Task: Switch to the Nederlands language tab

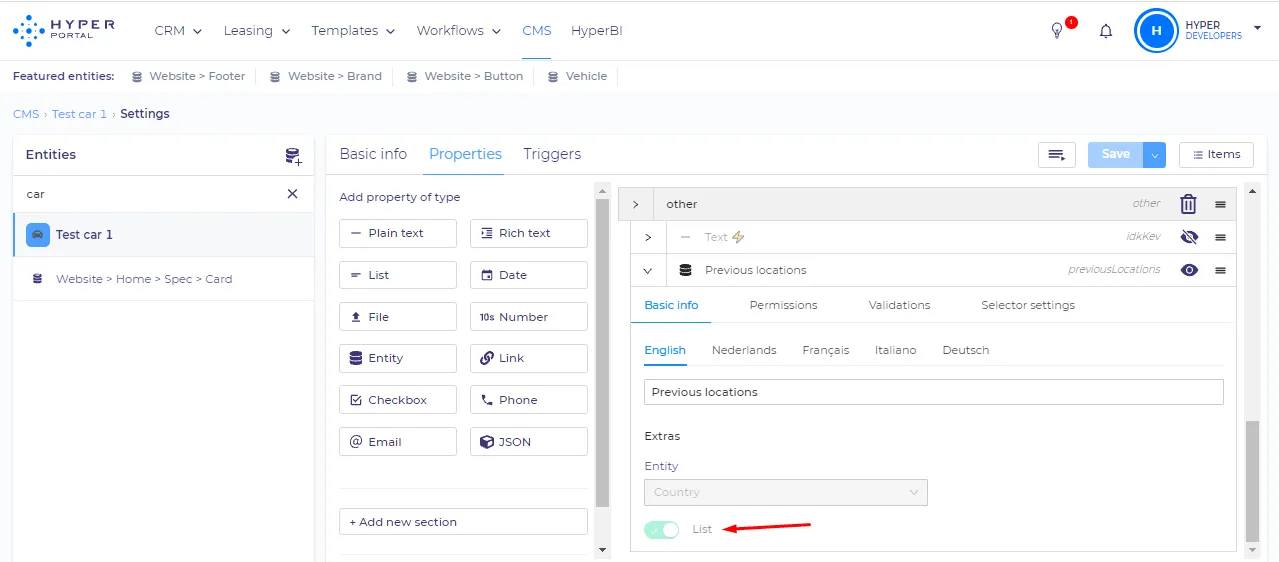Action: coord(744,350)
